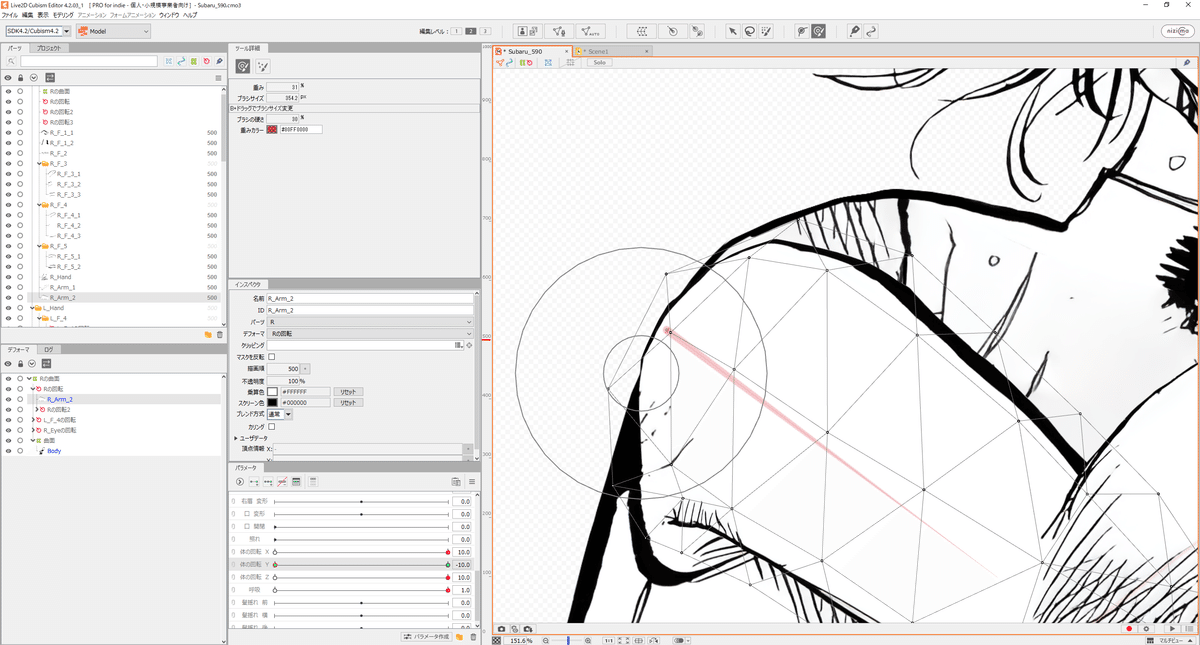Open the Help menu (ヘルプ)
This screenshot has height=645, width=1200.
(x=190, y=15)
